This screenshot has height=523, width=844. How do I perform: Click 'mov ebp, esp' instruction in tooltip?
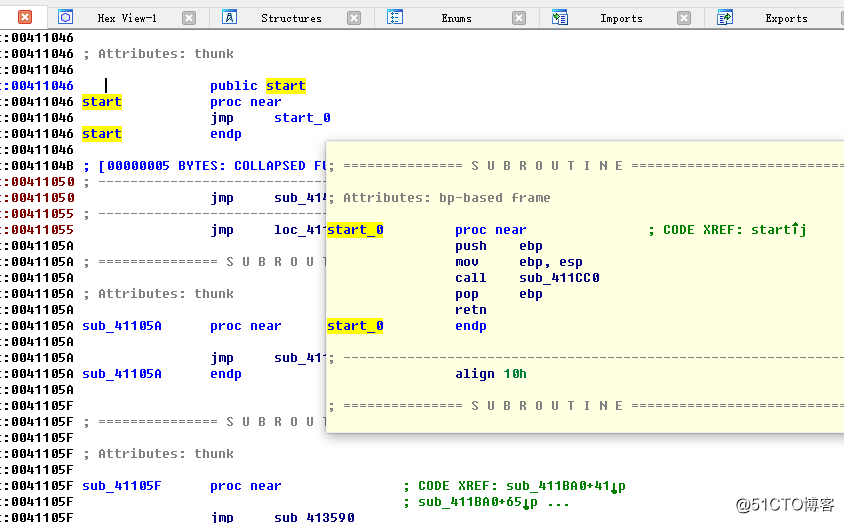(519, 262)
